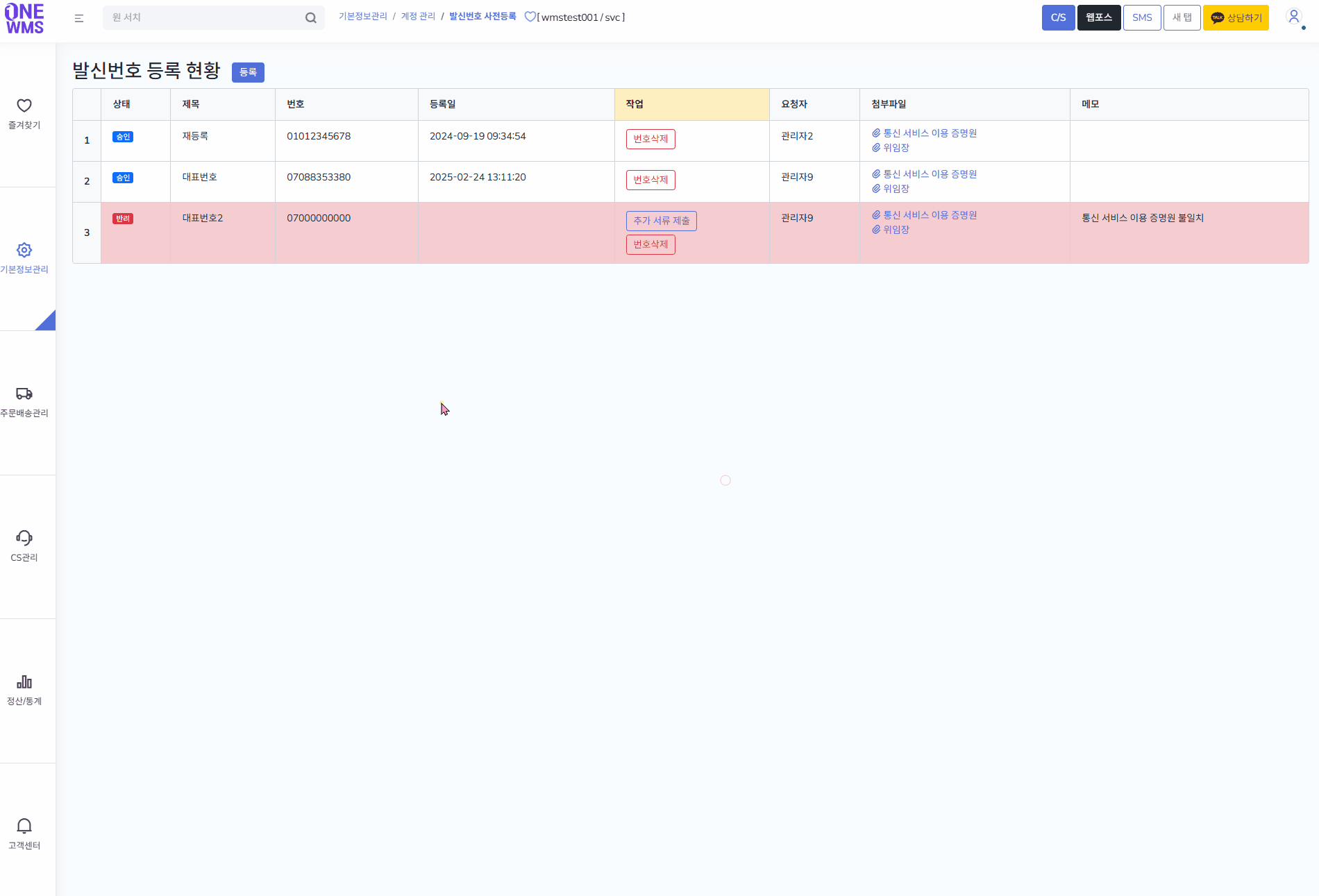The image size is (1319, 896).
Task: Open the user profile icon
Action: pyautogui.click(x=1293, y=17)
